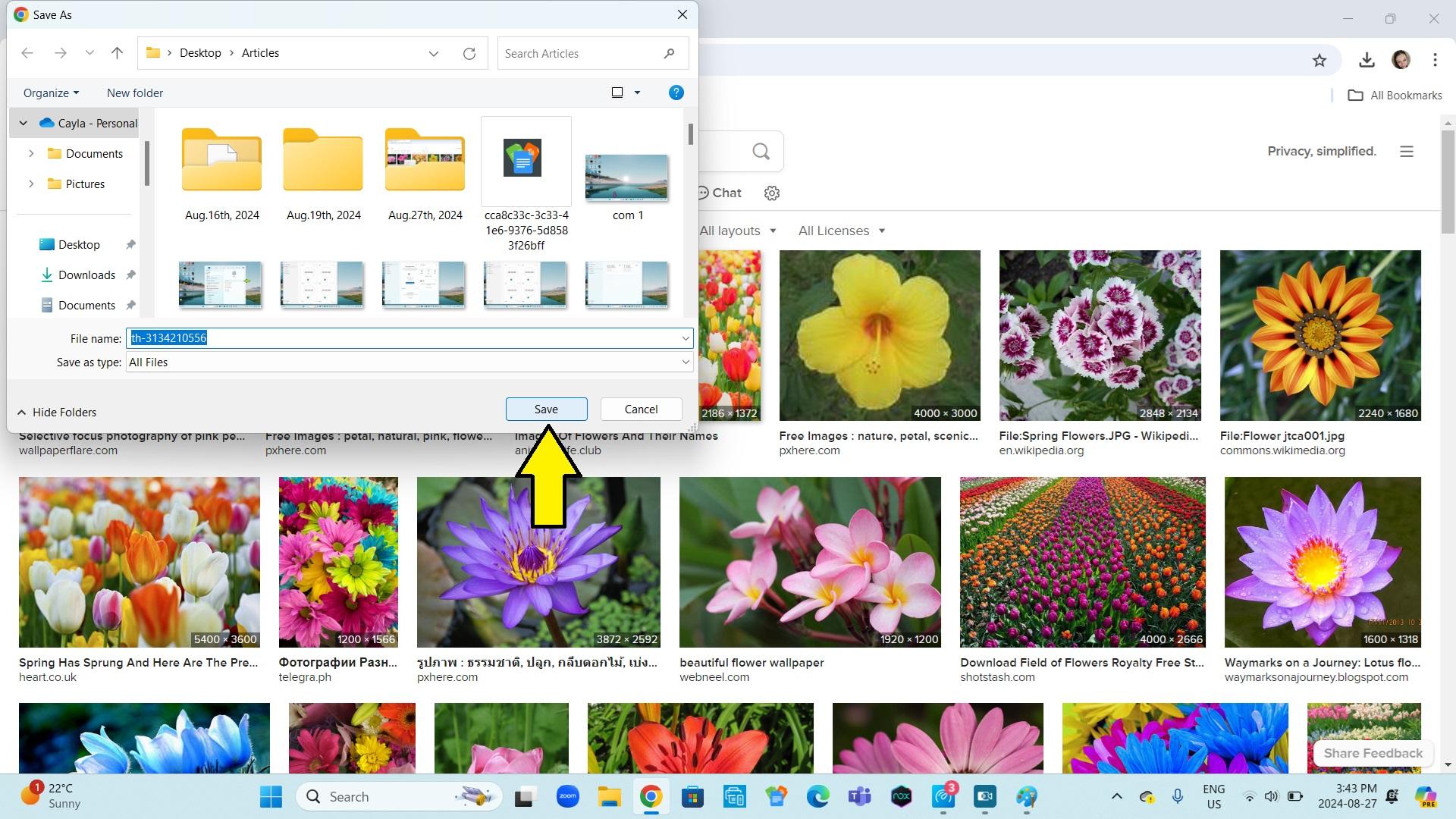Change view layout icon in dialog
Screen dimensions: 1456x819
pos(617,93)
